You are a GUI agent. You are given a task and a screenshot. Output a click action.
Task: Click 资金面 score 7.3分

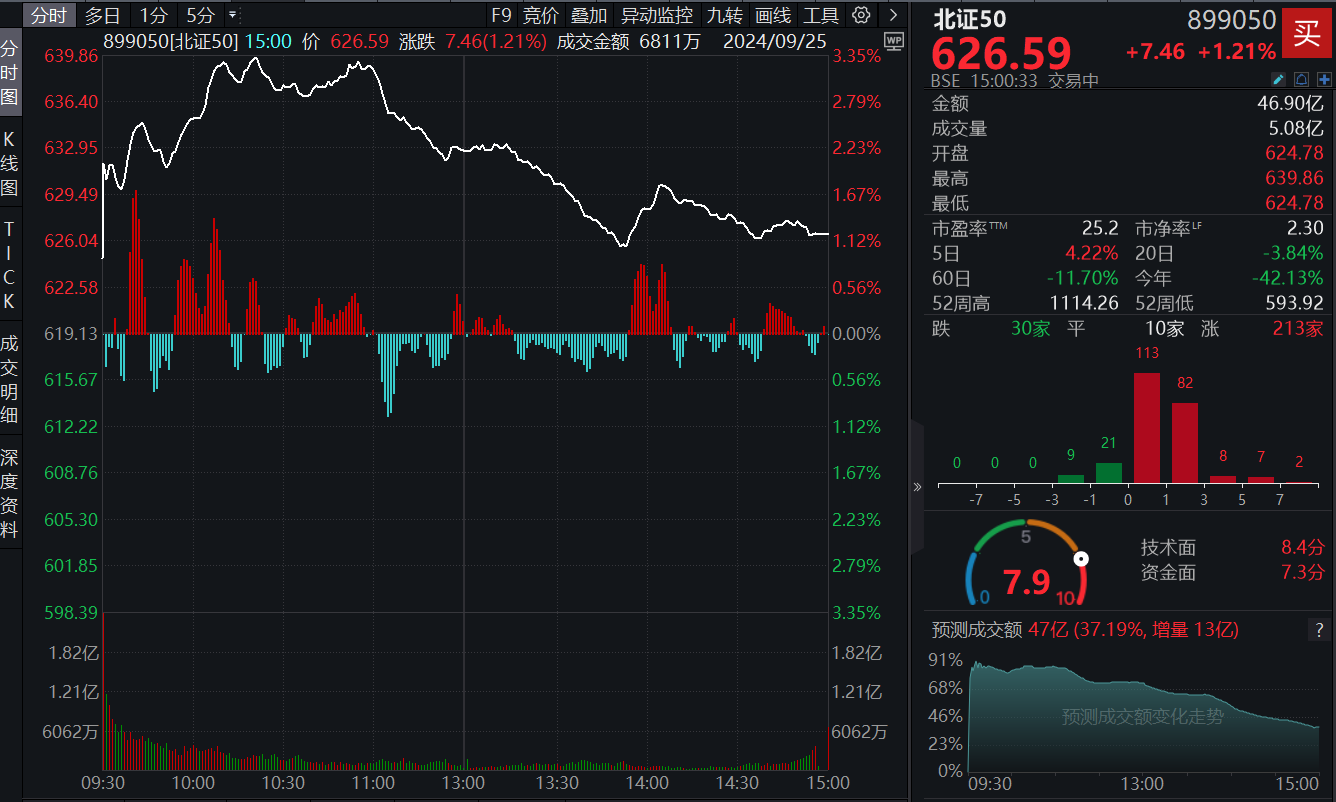(x=1303, y=572)
